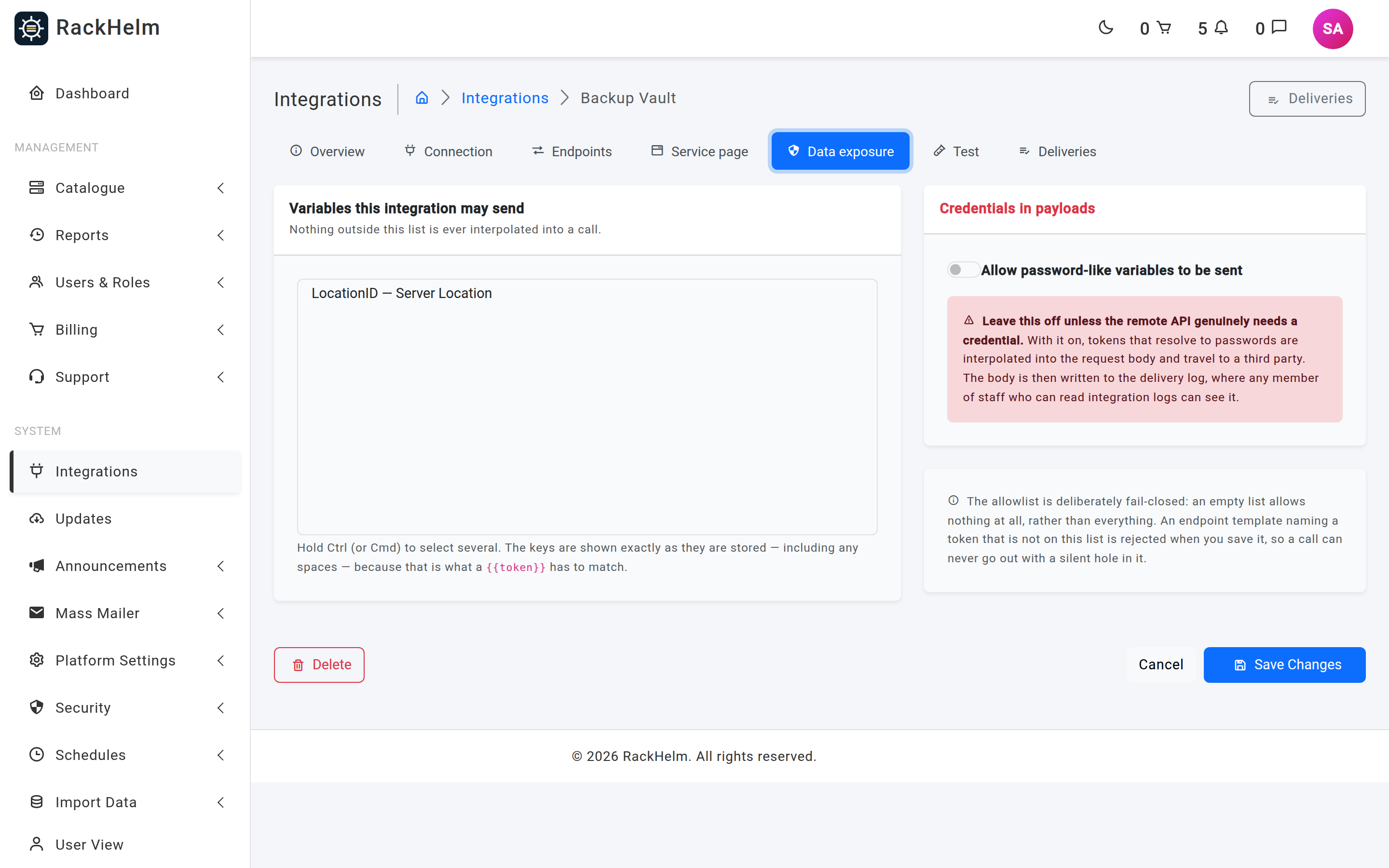Expand the Users & Roles chevron
Image resolution: width=1389 pixels, height=868 pixels.
point(220,282)
